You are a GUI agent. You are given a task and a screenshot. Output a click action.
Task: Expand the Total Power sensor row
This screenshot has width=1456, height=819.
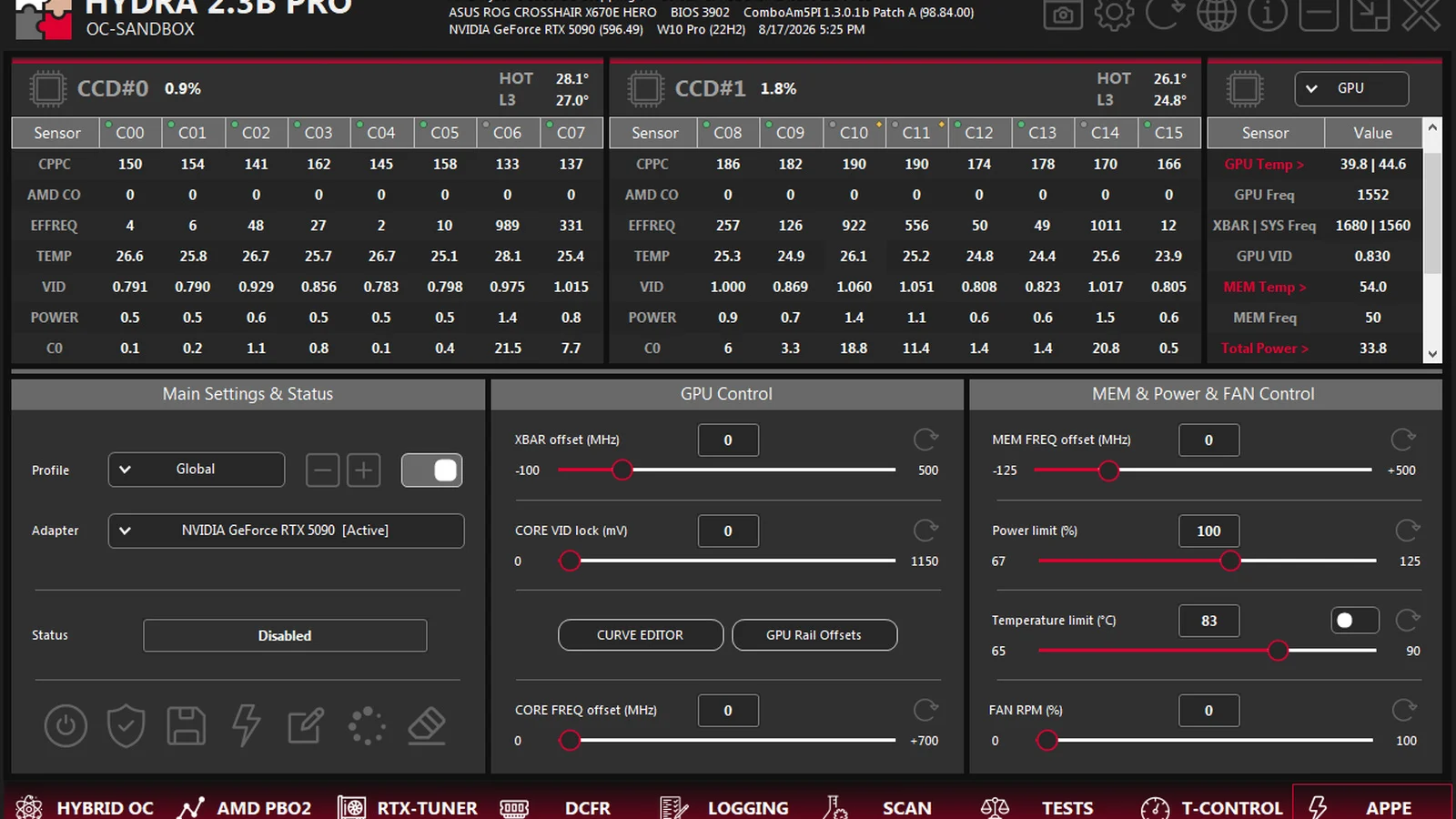coord(1264,349)
